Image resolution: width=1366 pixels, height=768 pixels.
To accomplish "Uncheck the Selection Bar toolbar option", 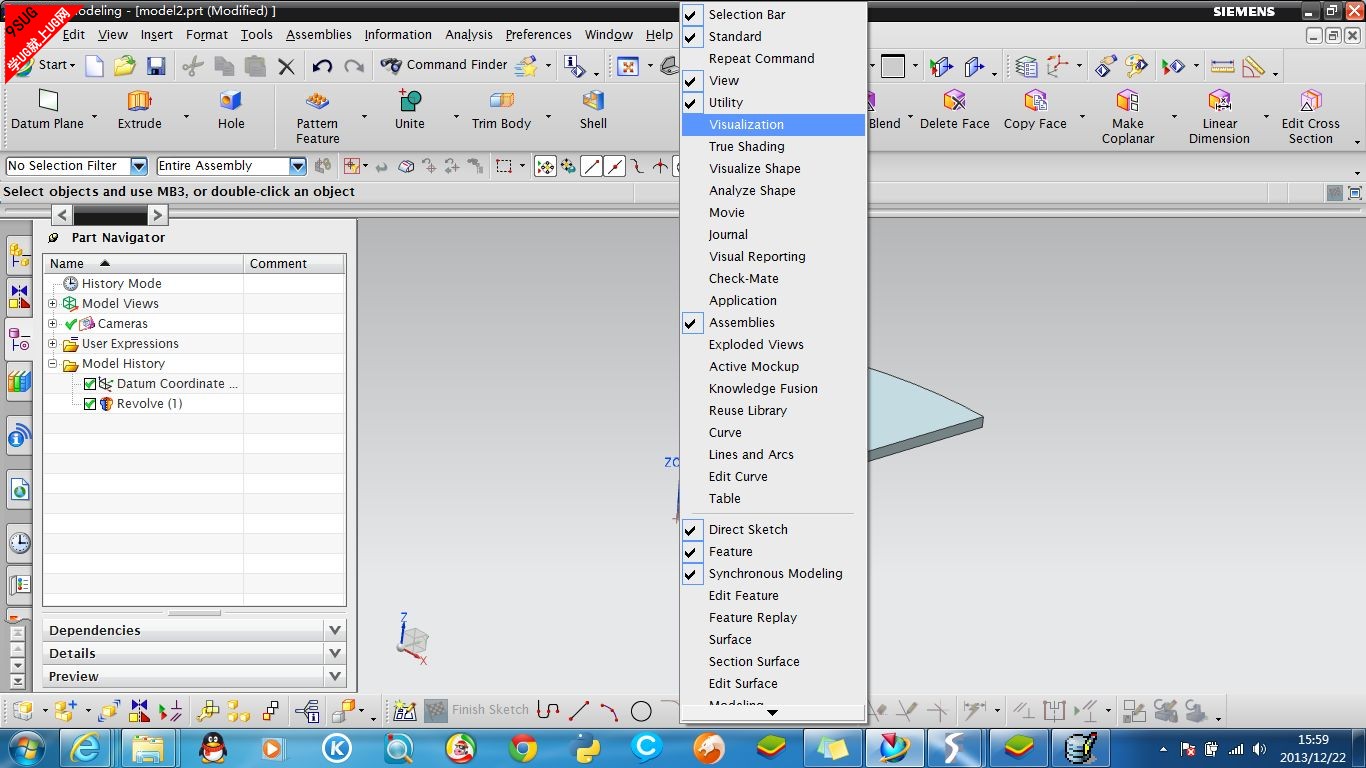I will [690, 15].
